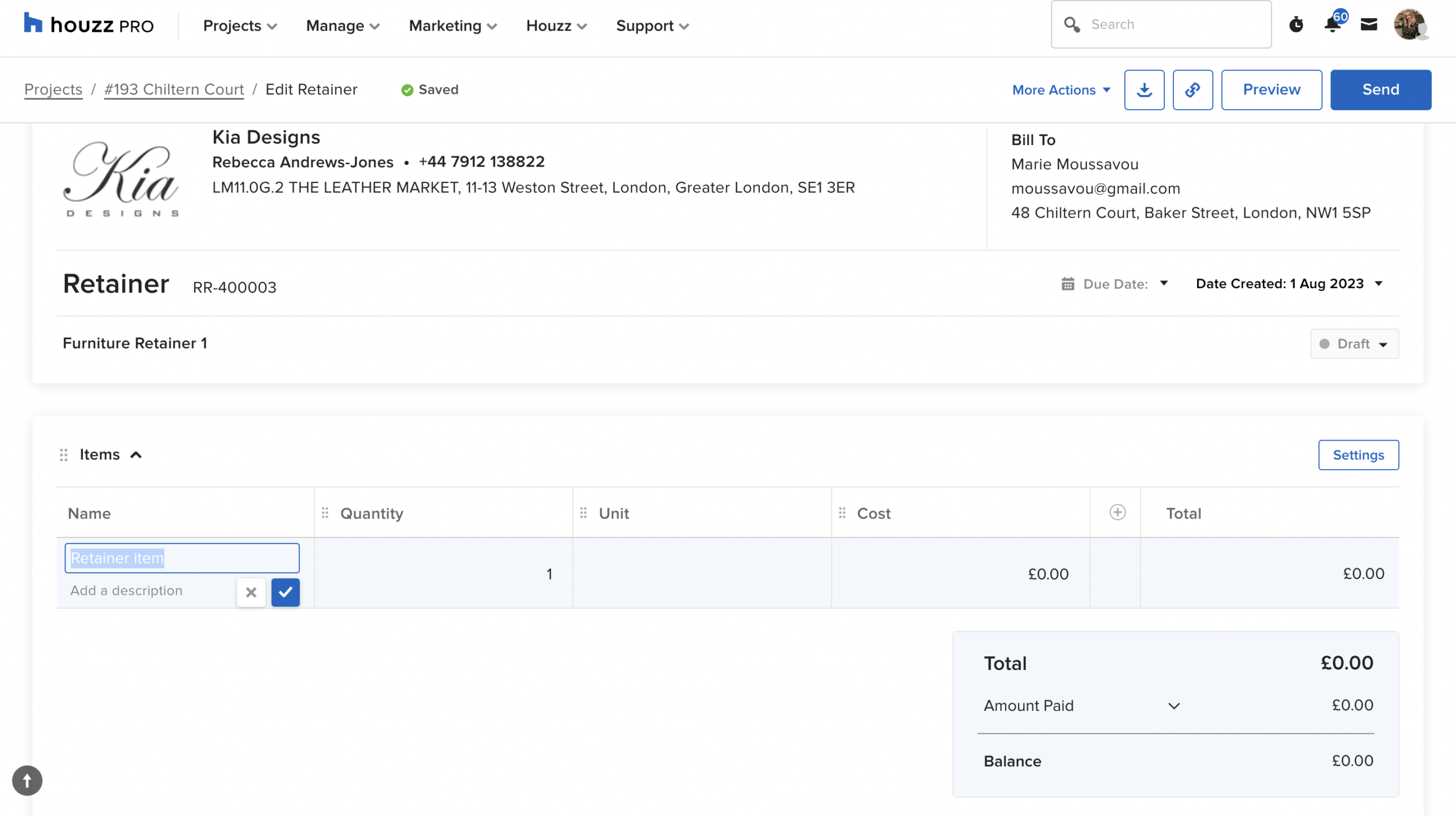
Task: Click the add column plus icon
Action: coord(1117,512)
